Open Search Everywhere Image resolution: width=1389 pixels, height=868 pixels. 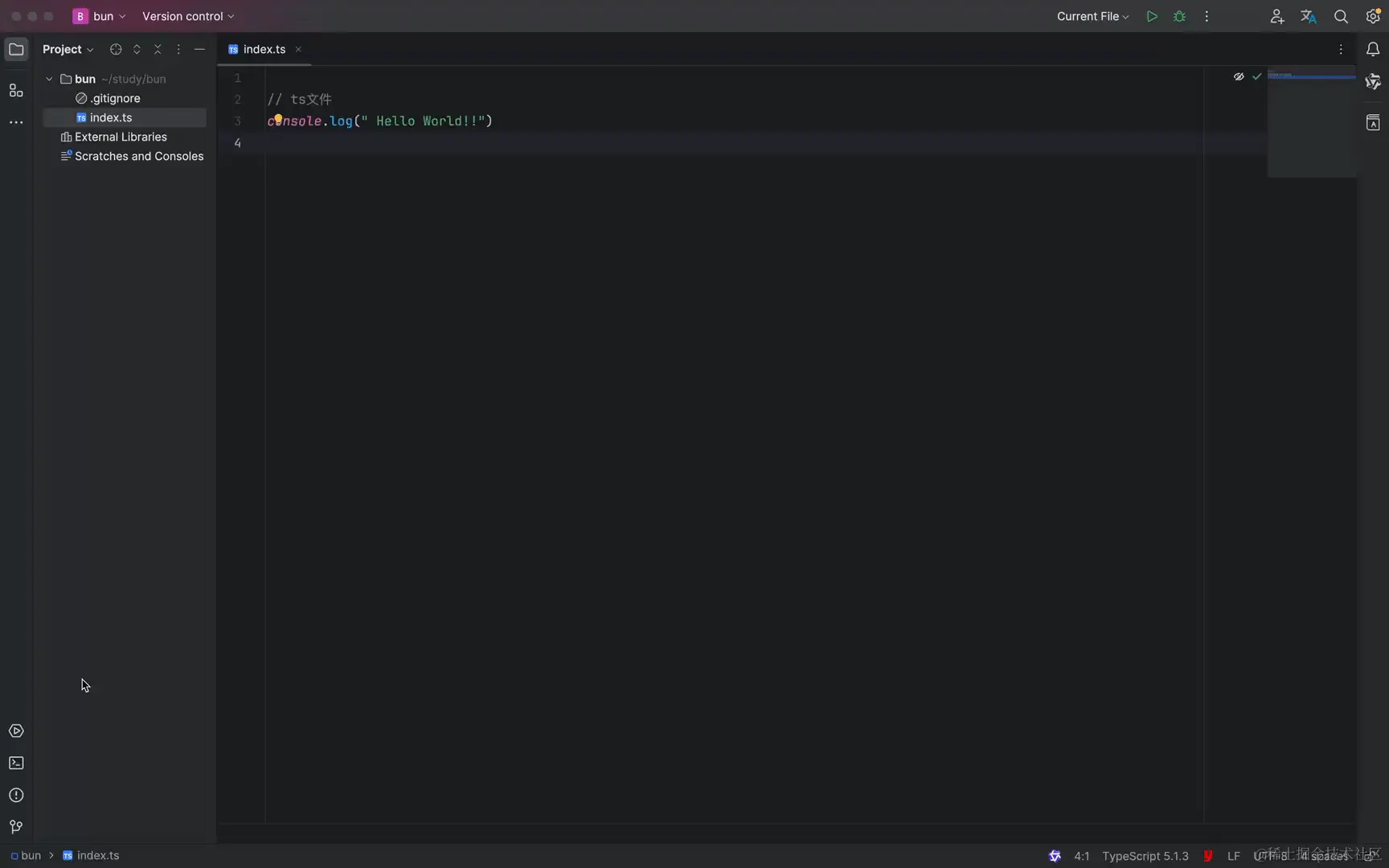1341,16
